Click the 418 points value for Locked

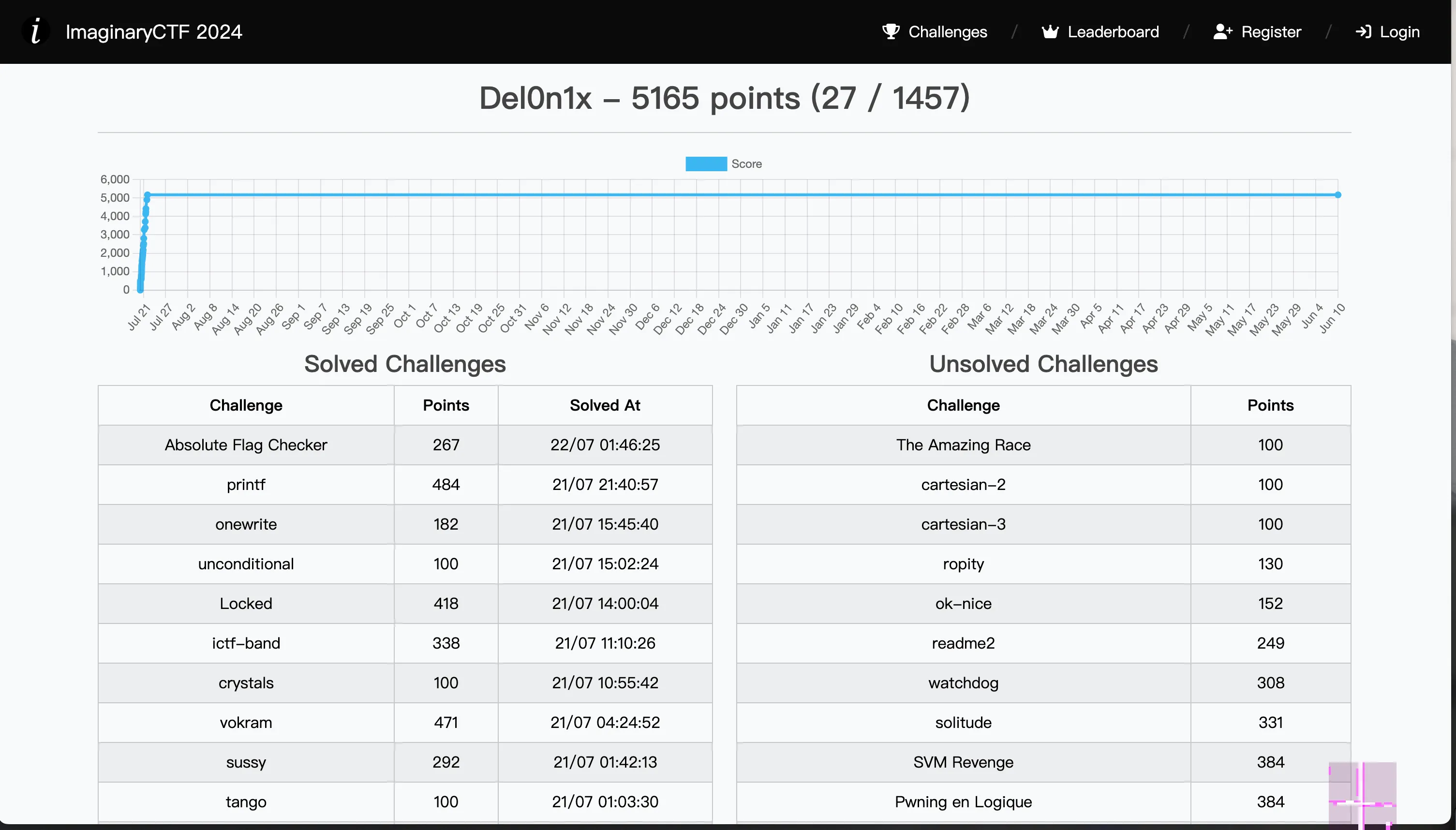446,603
